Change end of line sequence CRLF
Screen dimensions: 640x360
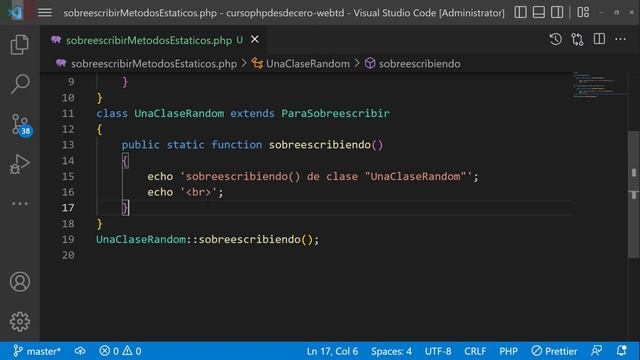pos(475,351)
